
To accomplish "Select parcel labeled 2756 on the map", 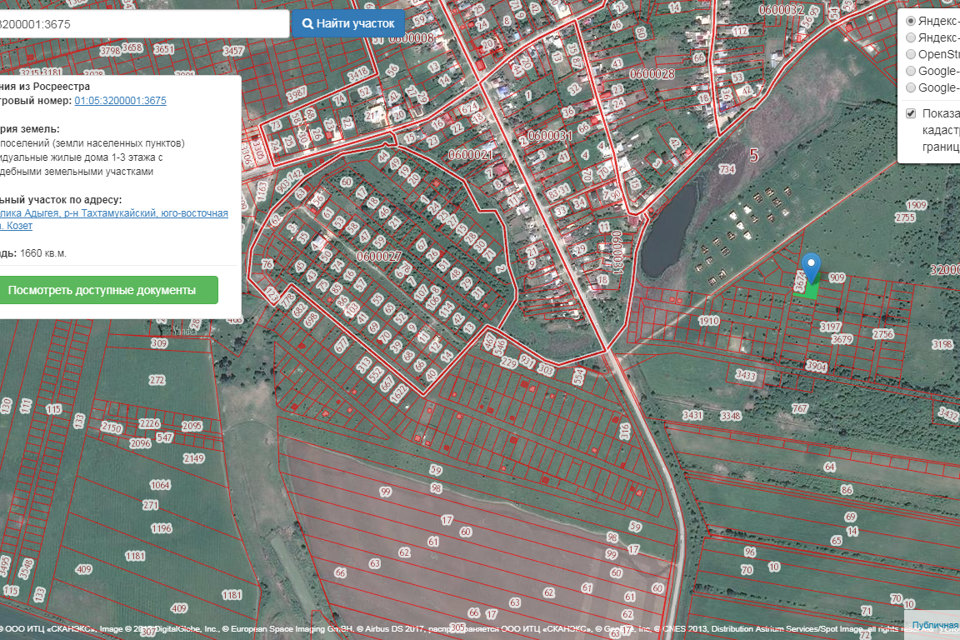I will [x=883, y=334].
